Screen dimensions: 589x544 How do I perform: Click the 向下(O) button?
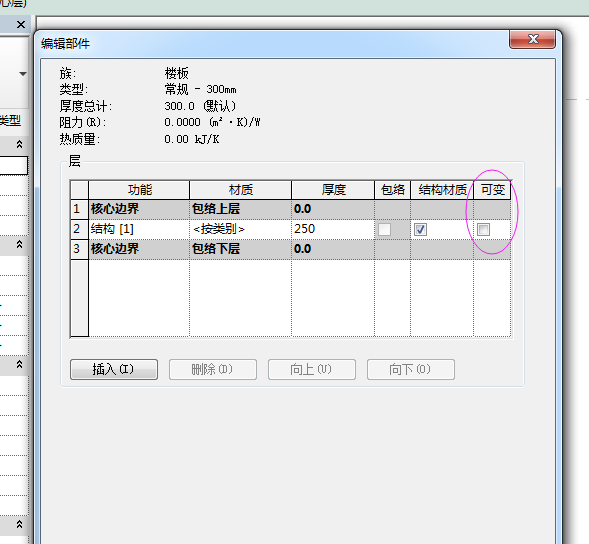click(x=411, y=369)
